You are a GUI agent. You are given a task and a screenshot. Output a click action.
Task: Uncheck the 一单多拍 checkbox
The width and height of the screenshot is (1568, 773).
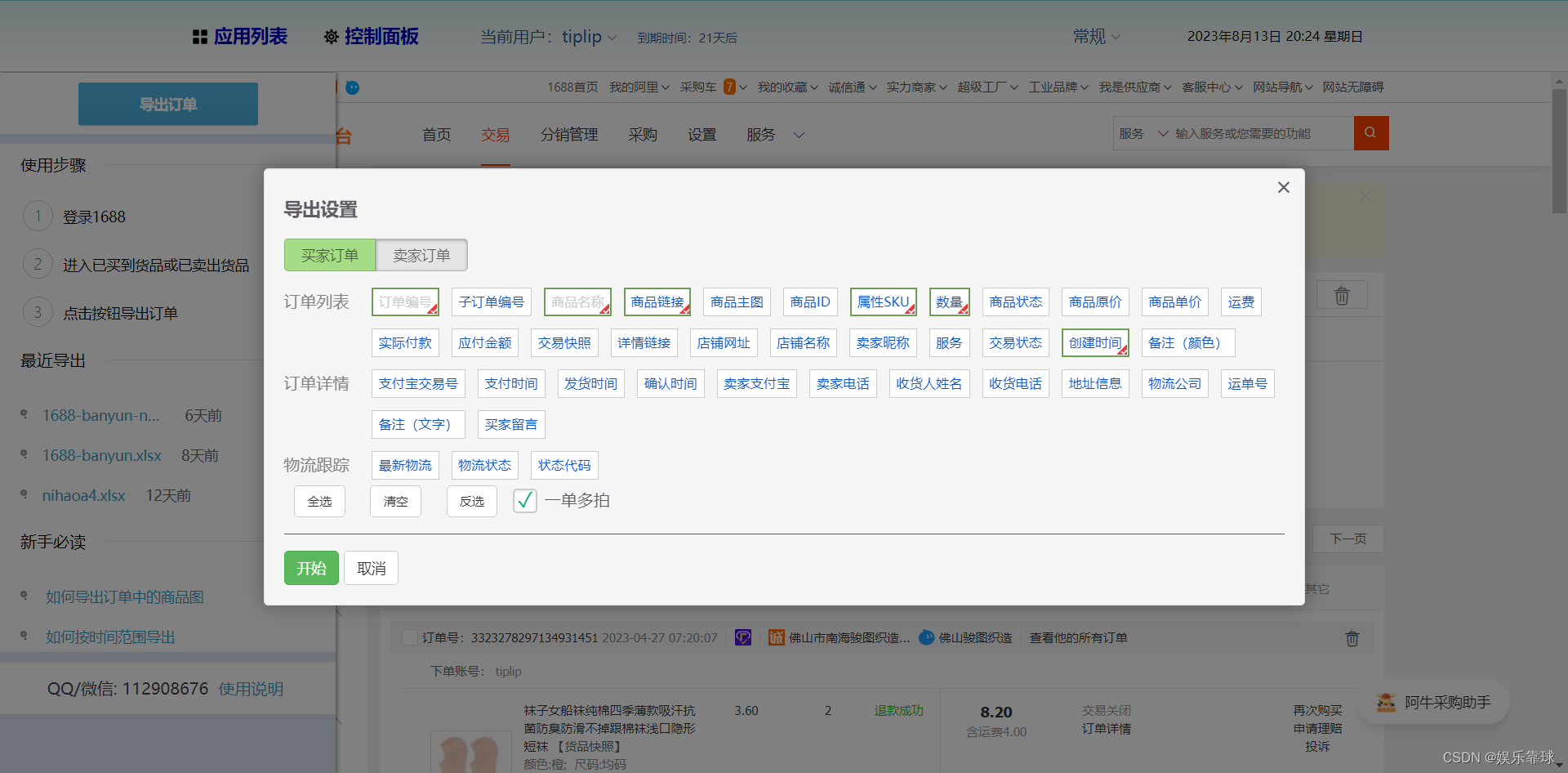tap(524, 500)
